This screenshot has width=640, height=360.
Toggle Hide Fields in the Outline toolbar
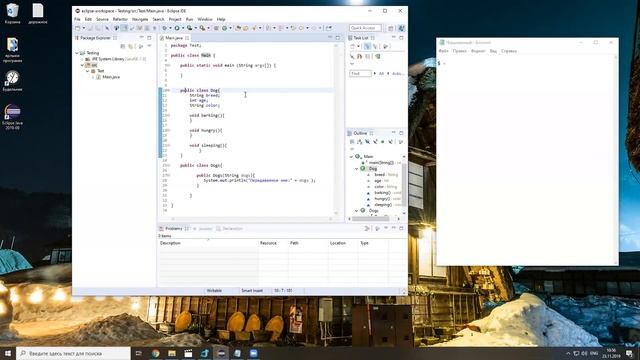[x=367, y=142]
